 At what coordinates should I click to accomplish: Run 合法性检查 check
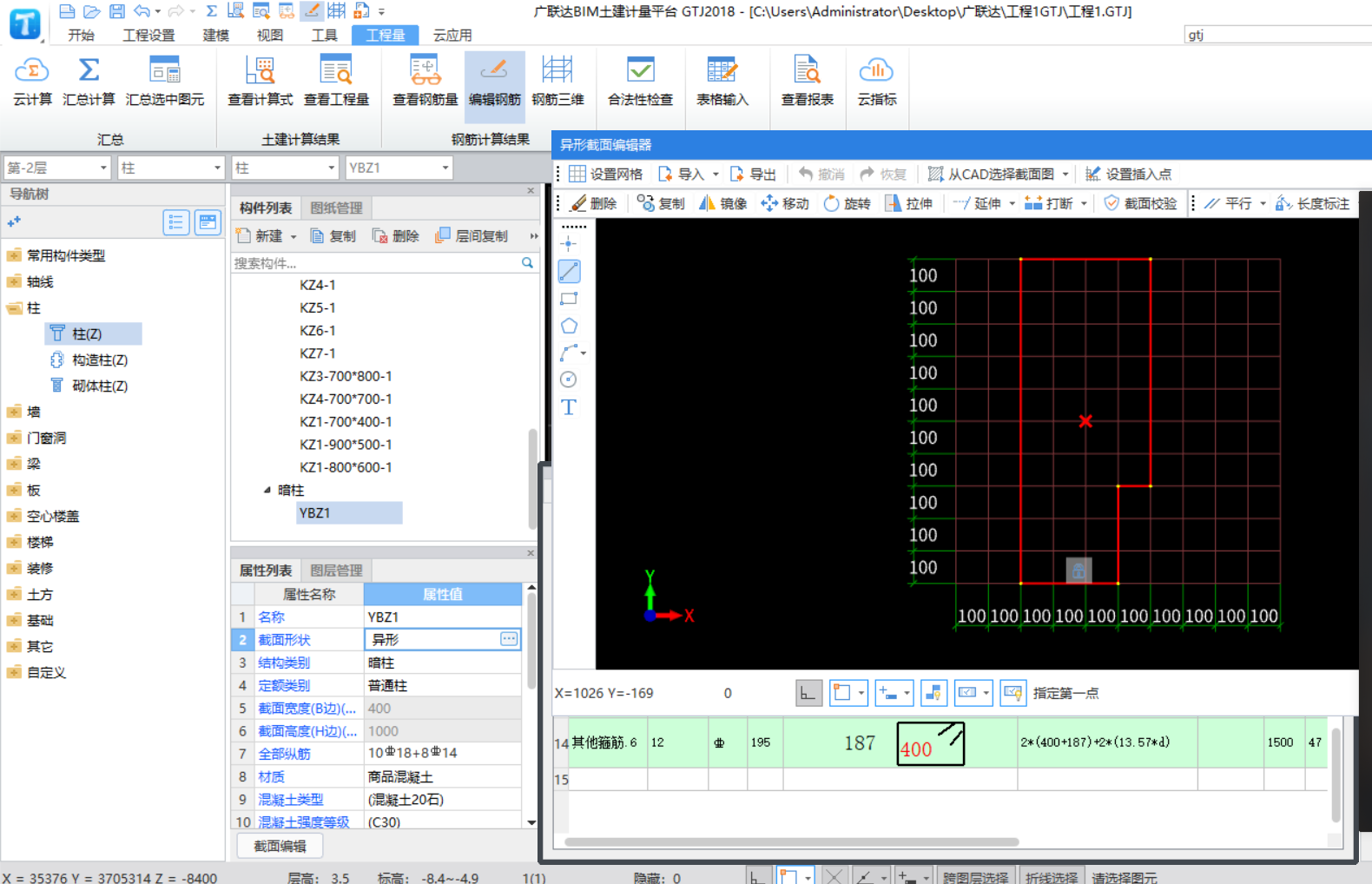640,82
